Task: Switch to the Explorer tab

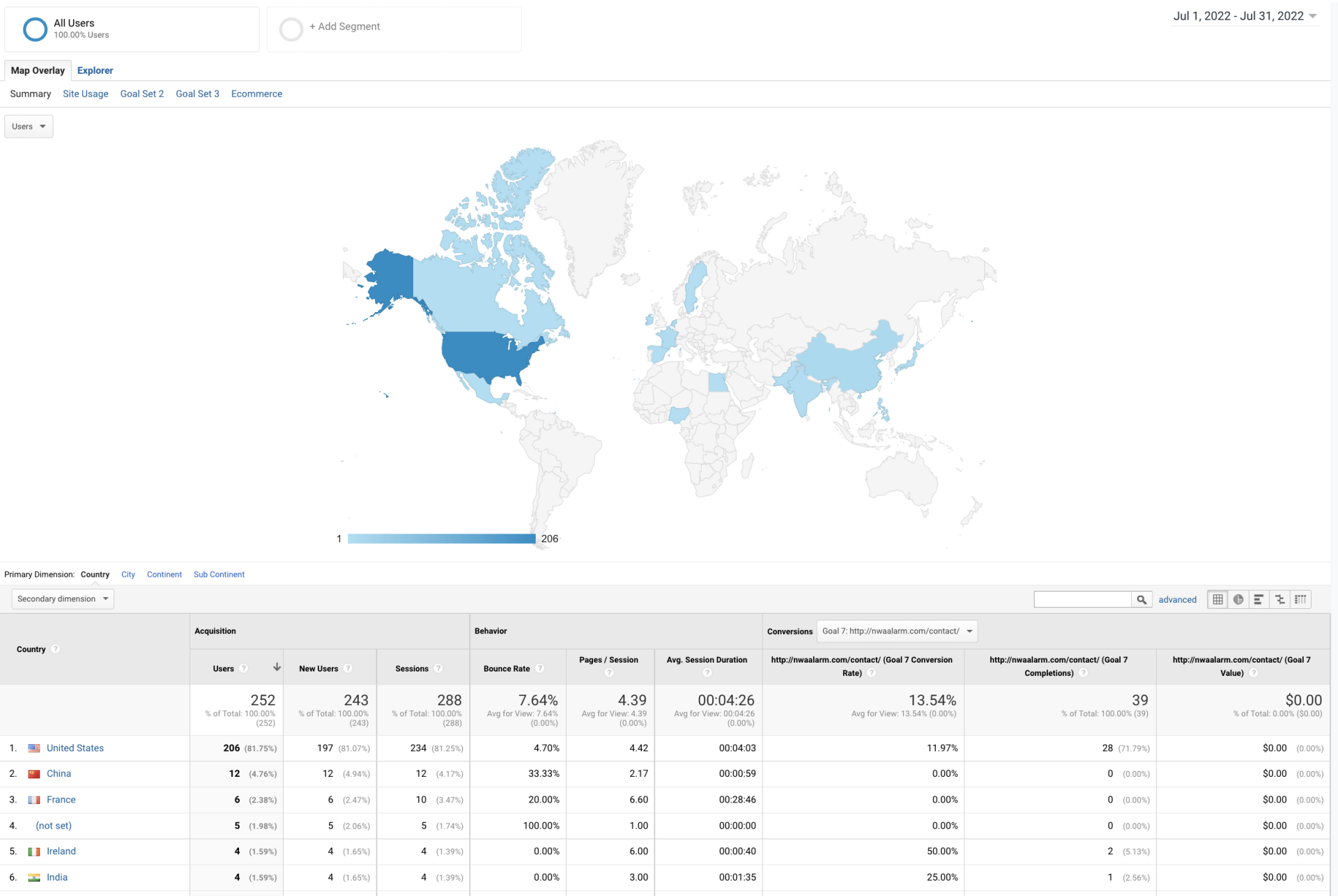Action: (95, 70)
